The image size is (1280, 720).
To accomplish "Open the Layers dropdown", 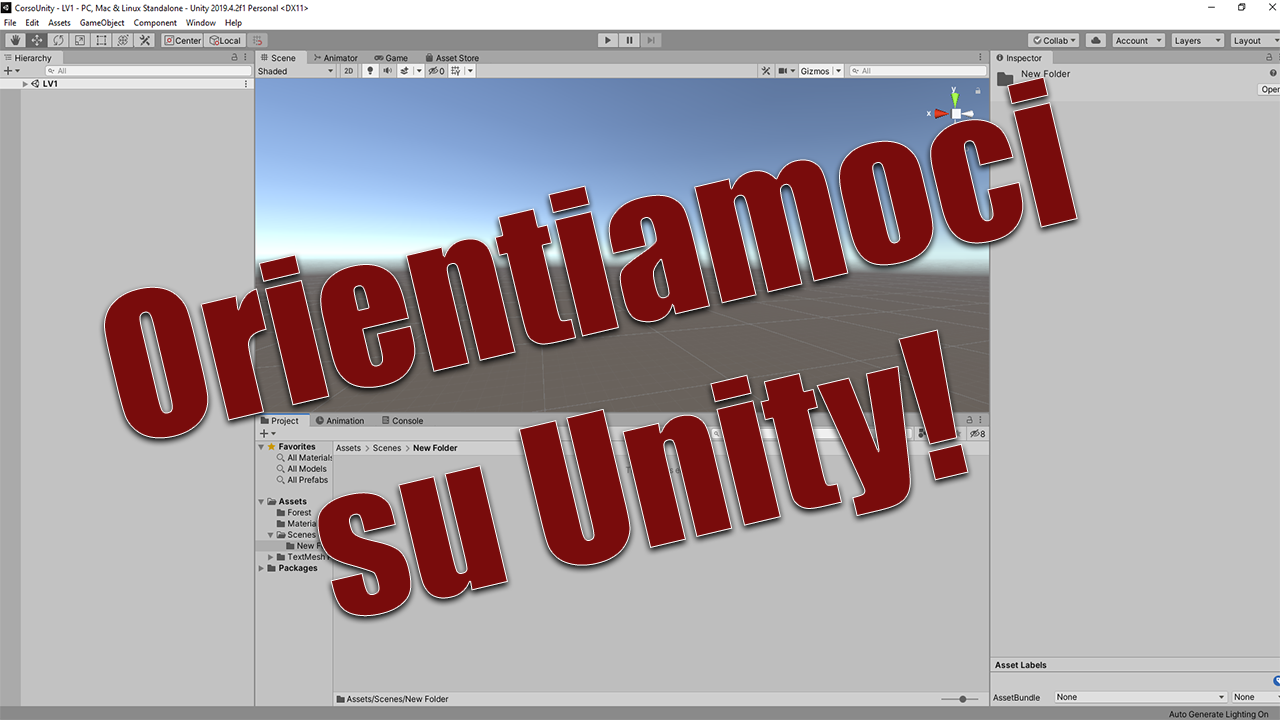I will [x=1197, y=40].
